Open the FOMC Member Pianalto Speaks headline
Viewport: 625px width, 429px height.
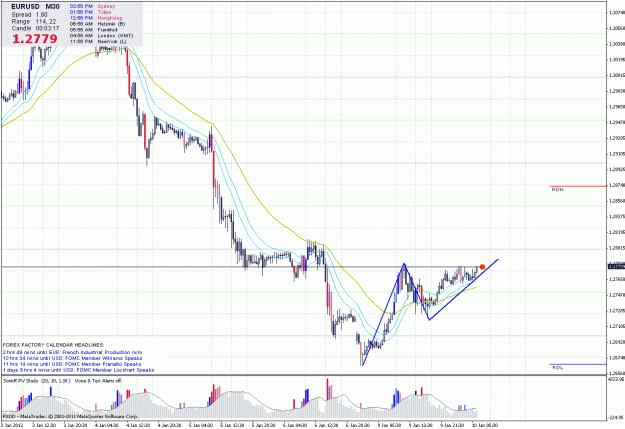pos(72,364)
